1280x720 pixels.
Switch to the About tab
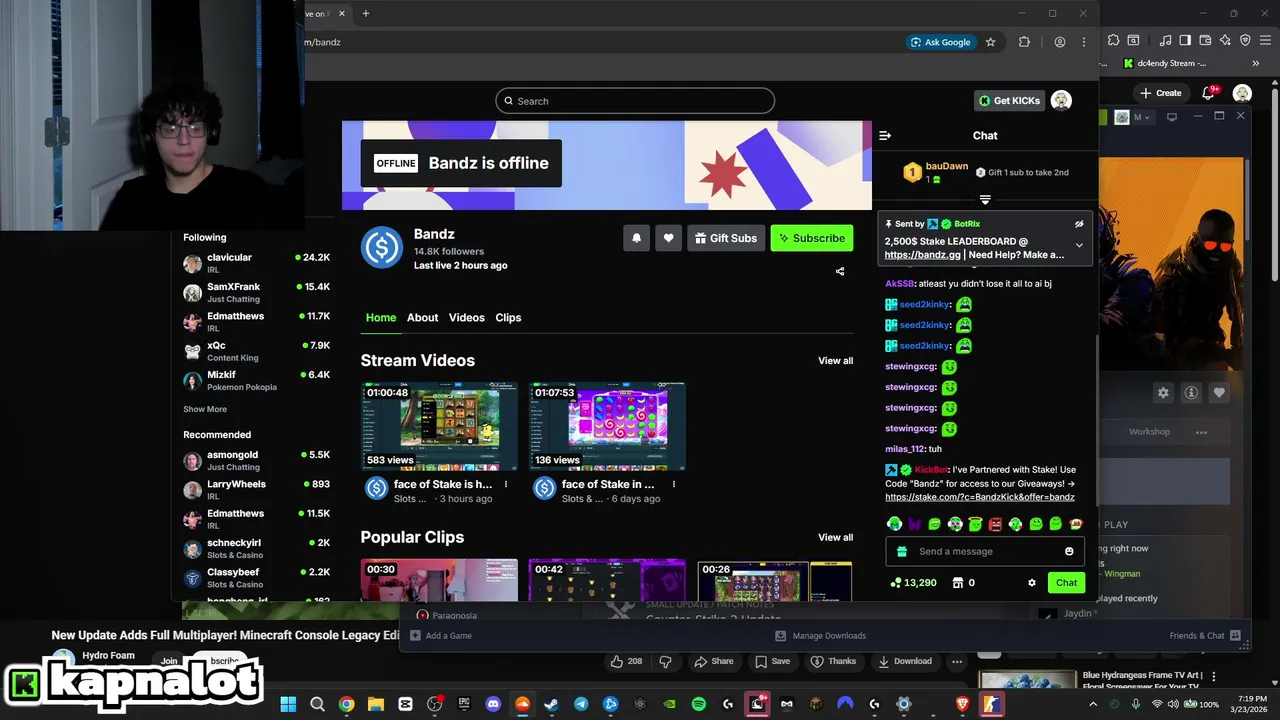point(422,317)
